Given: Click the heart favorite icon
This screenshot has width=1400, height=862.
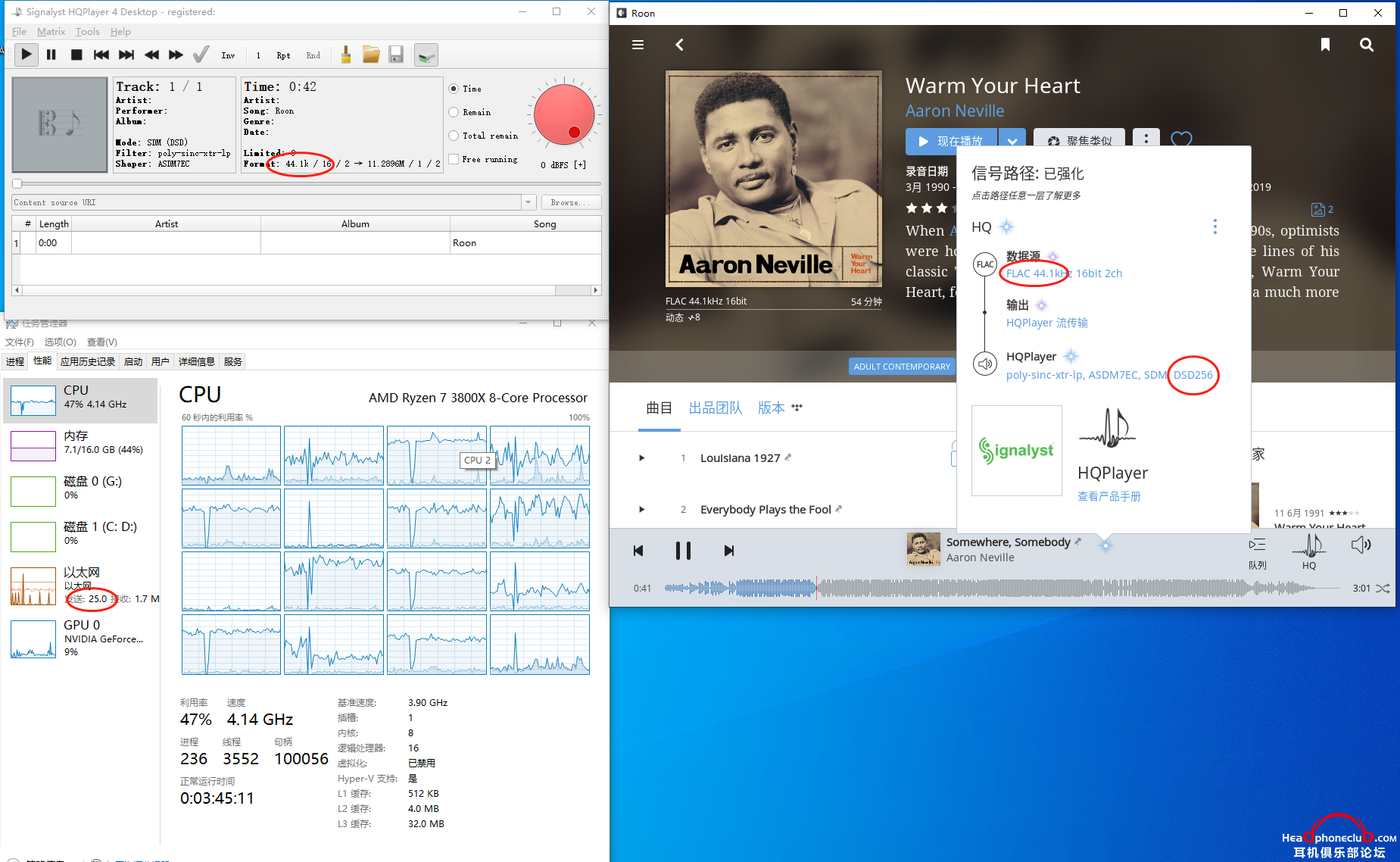Looking at the screenshot, I should [1181, 139].
